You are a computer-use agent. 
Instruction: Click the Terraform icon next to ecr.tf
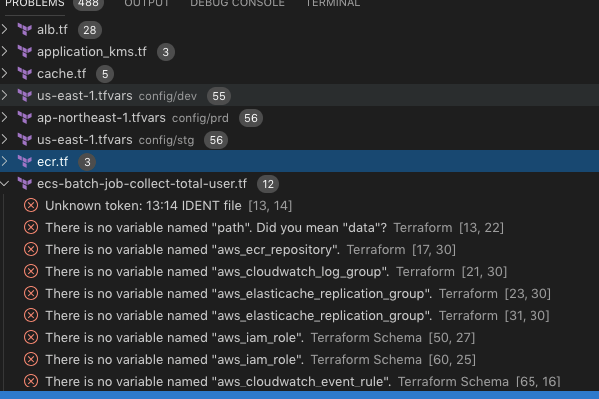[25, 162]
